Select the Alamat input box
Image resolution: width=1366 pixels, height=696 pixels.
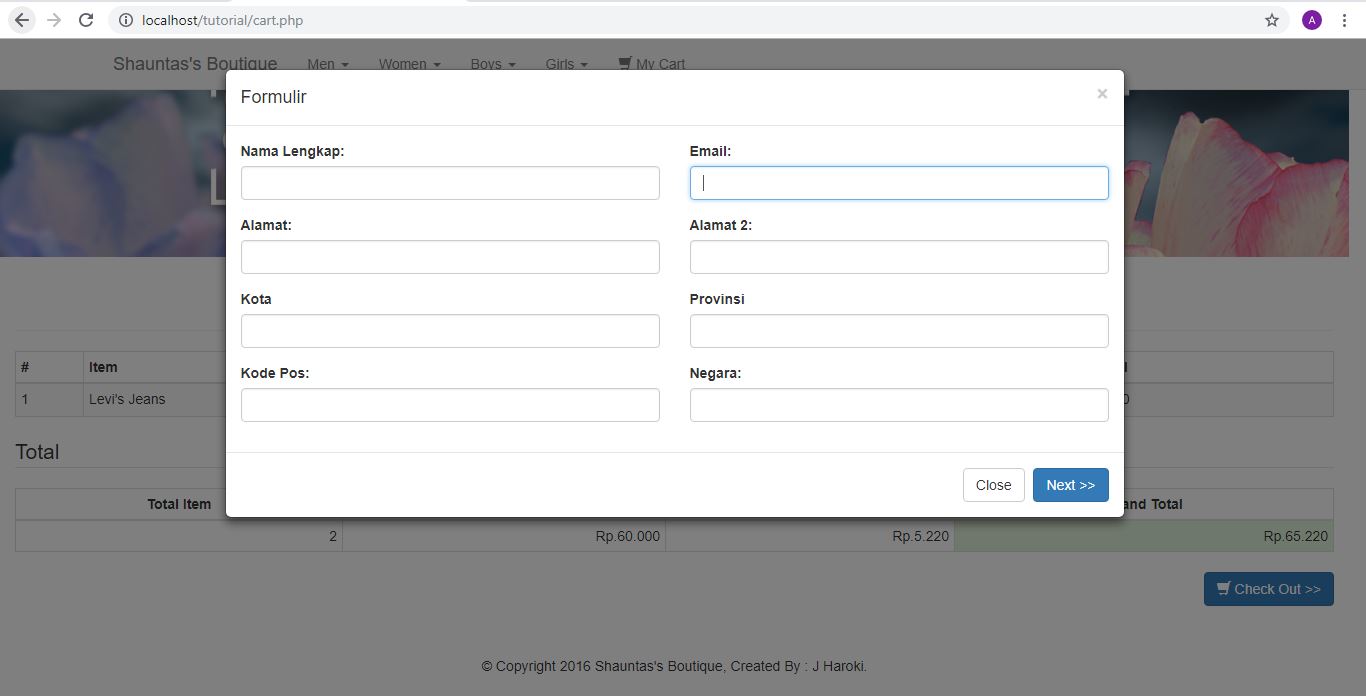coord(450,257)
